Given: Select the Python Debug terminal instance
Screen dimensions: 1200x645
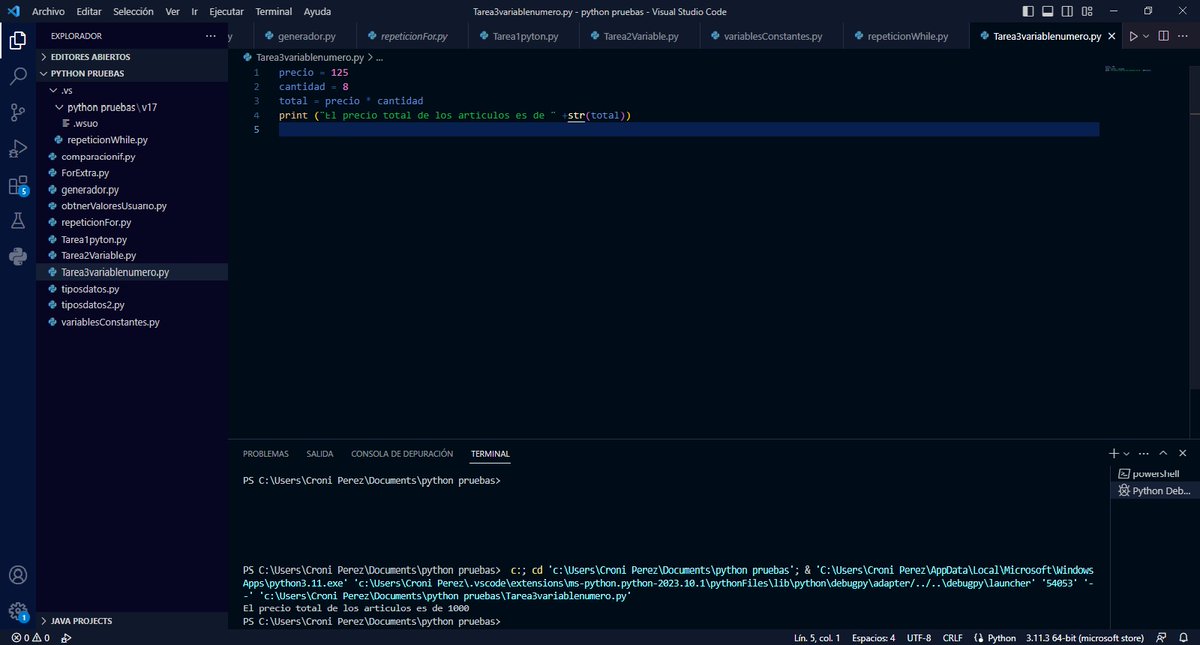Looking at the screenshot, I should [1155, 491].
